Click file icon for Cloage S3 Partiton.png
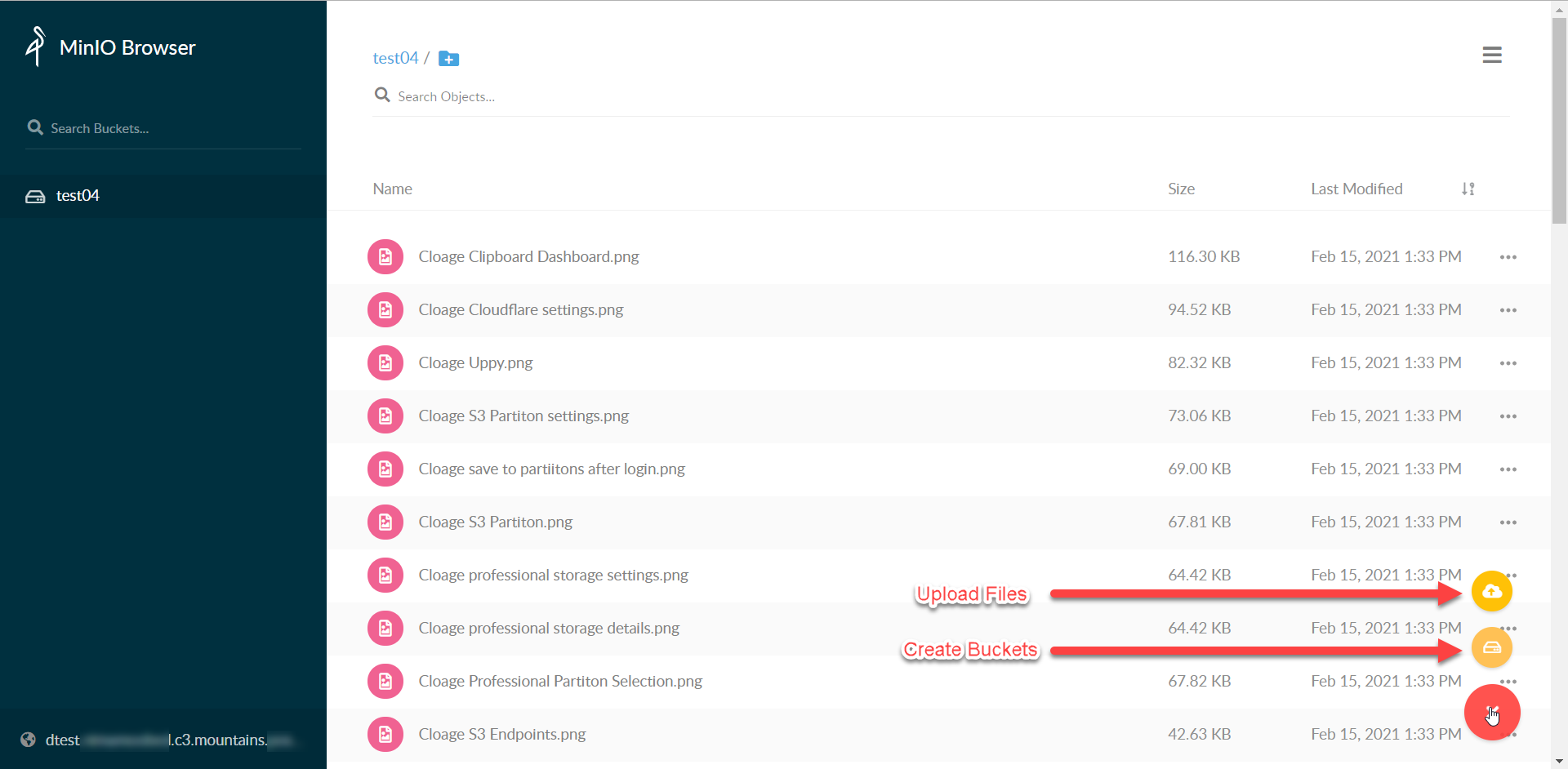Viewport: 1568px width, 769px height. pyautogui.click(x=385, y=522)
